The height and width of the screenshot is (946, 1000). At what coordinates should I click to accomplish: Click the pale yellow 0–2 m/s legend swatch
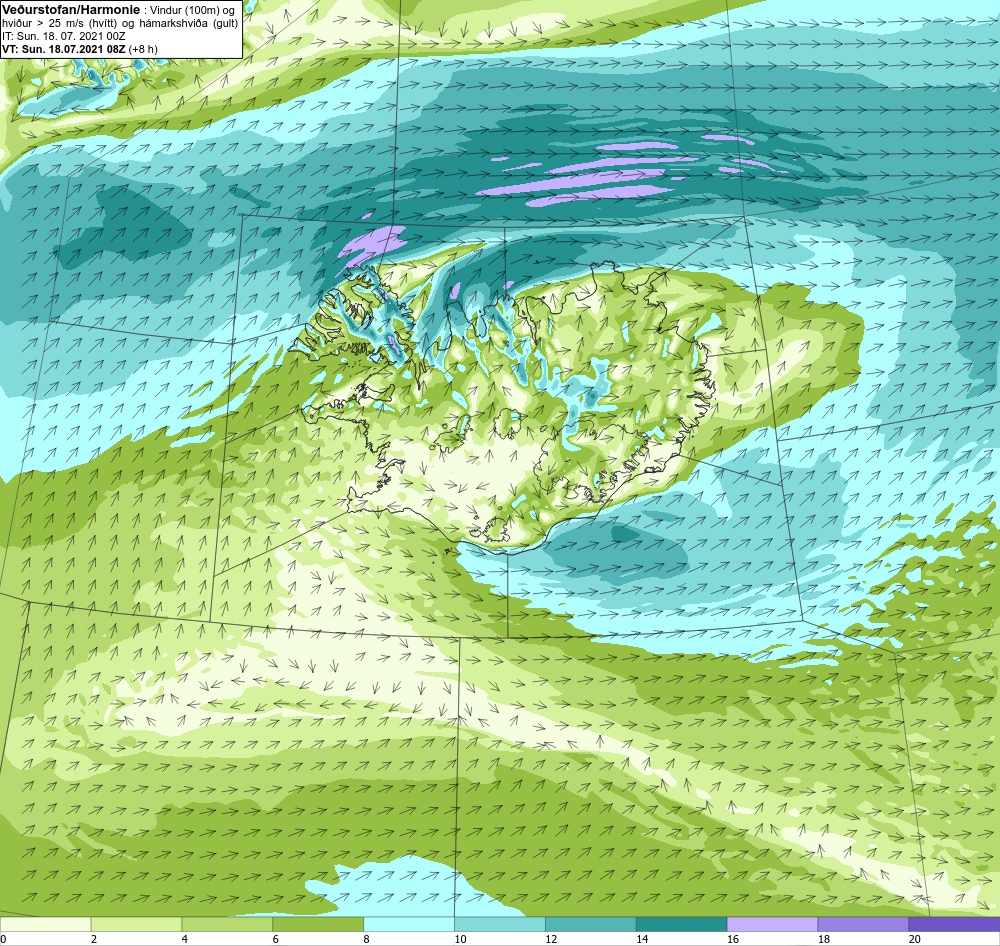pyautogui.click(x=45, y=925)
